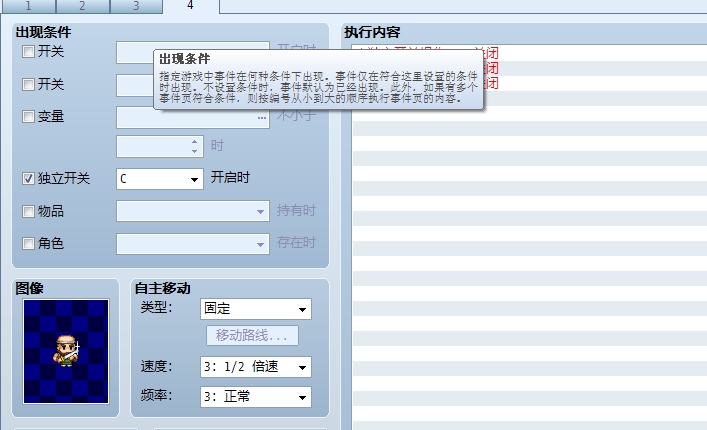707x430 pixels.
Task: Open the 速度 dropdown showing 1/2 倍速
Action: pyautogui.click(x=256, y=367)
